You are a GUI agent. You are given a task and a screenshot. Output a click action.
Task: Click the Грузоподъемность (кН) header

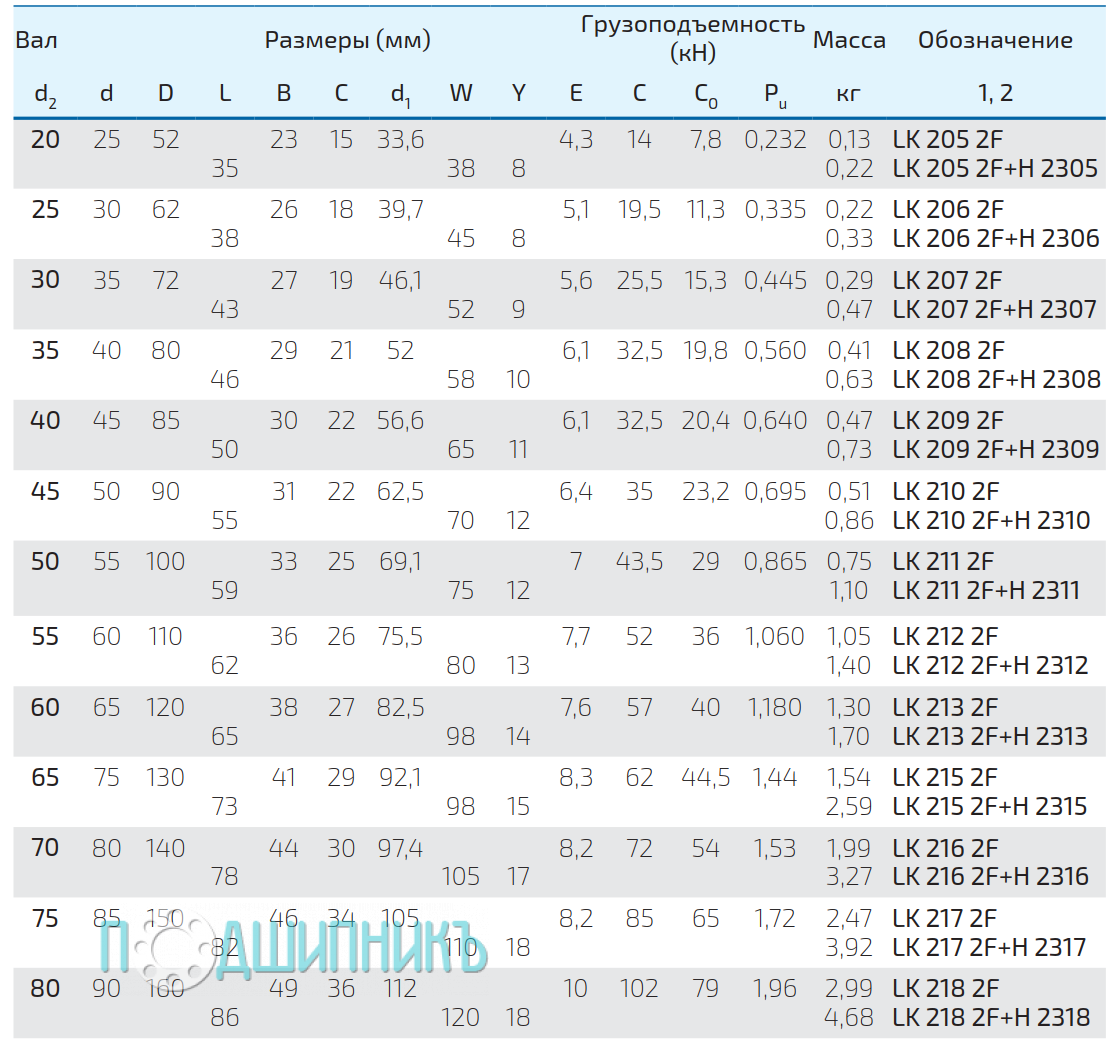click(693, 38)
